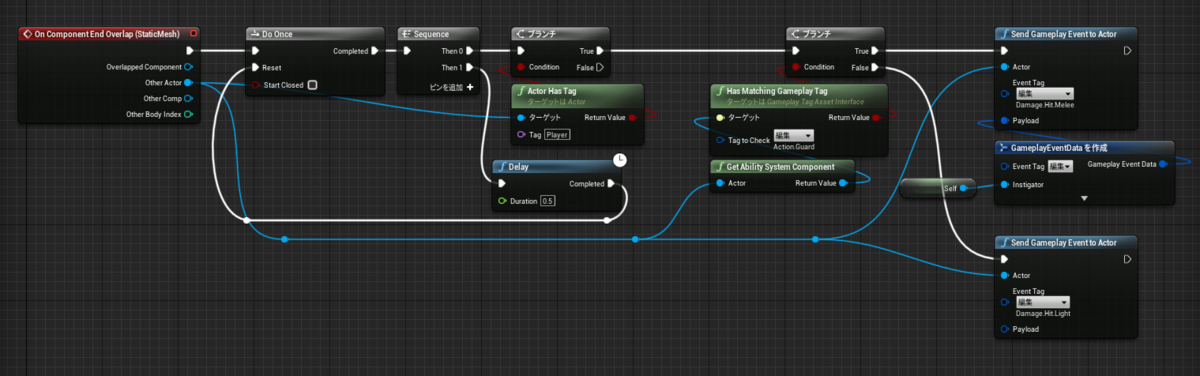
Task: Open the Event Tag 編集 dropdown on GameplayEventData node
Action: tap(1061, 166)
